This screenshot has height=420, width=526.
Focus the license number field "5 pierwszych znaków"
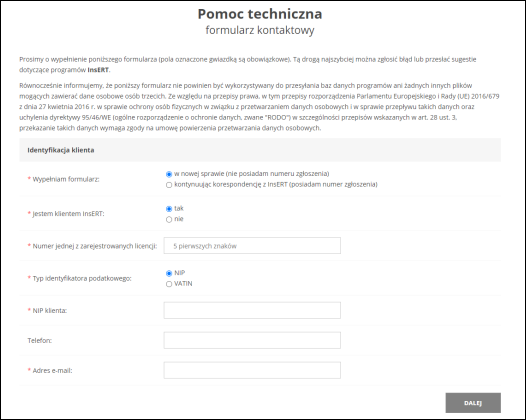[252, 246]
